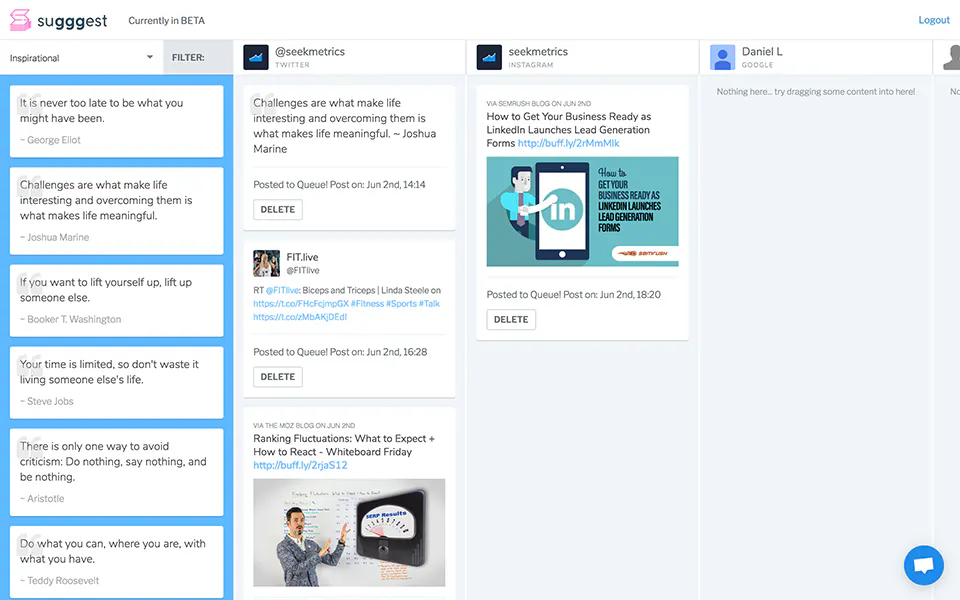The image size is (960, 600).
Task: Open the t.co/zMbAKjDEdI link
Action: tap(300, 317)
